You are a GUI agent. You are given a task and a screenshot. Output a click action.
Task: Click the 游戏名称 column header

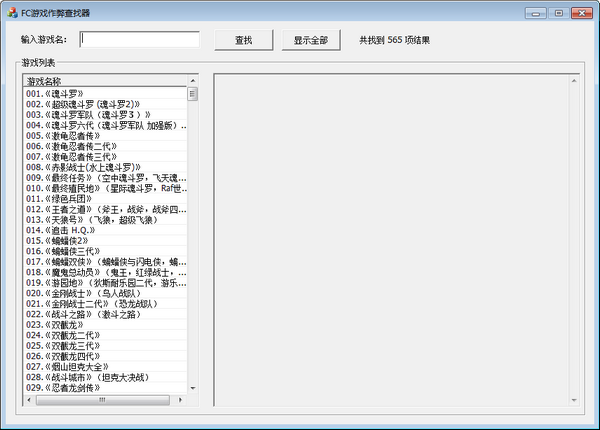pos(105,81)
